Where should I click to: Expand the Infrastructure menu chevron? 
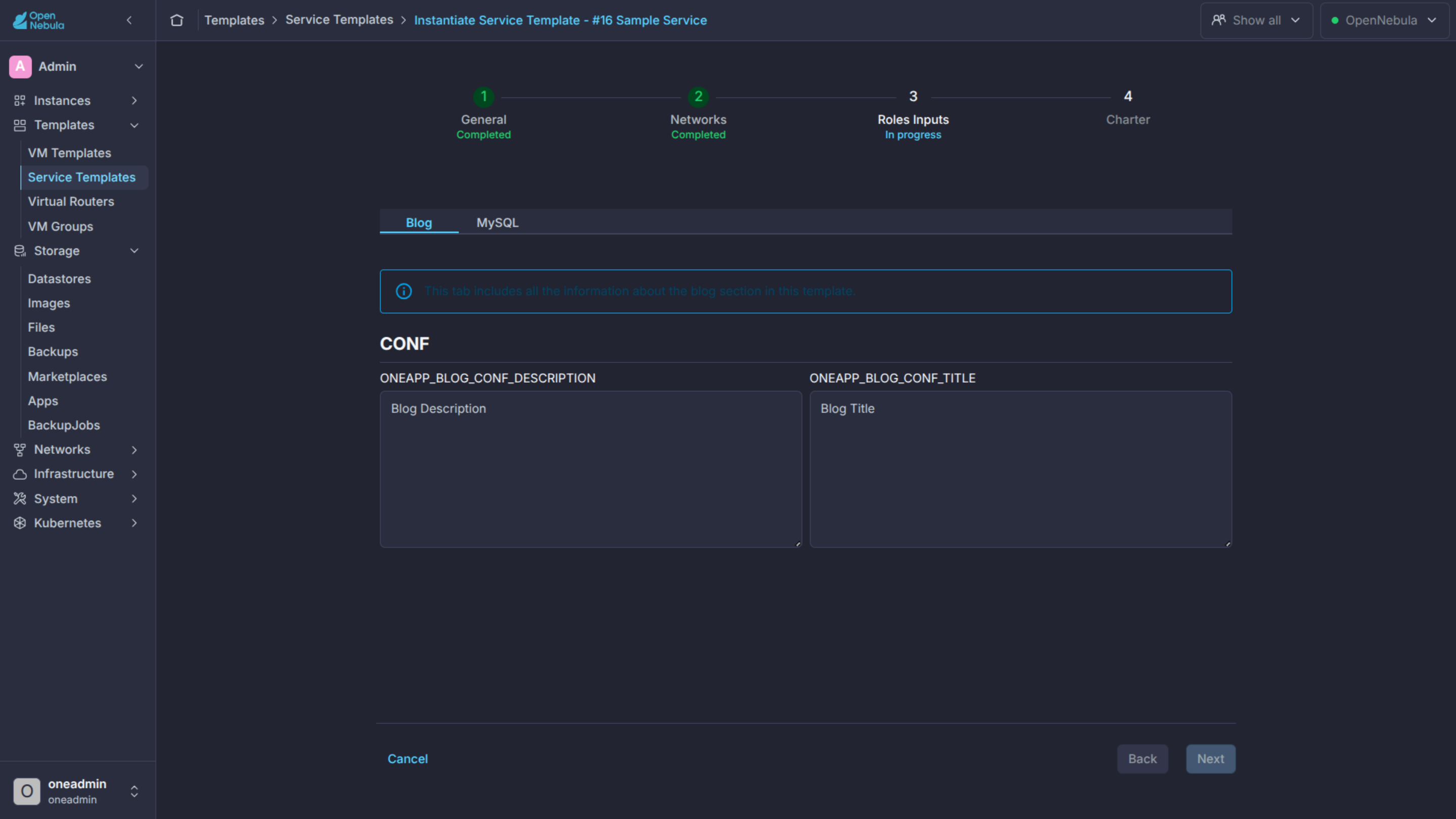pyautogui.click(x=134, y=474)
